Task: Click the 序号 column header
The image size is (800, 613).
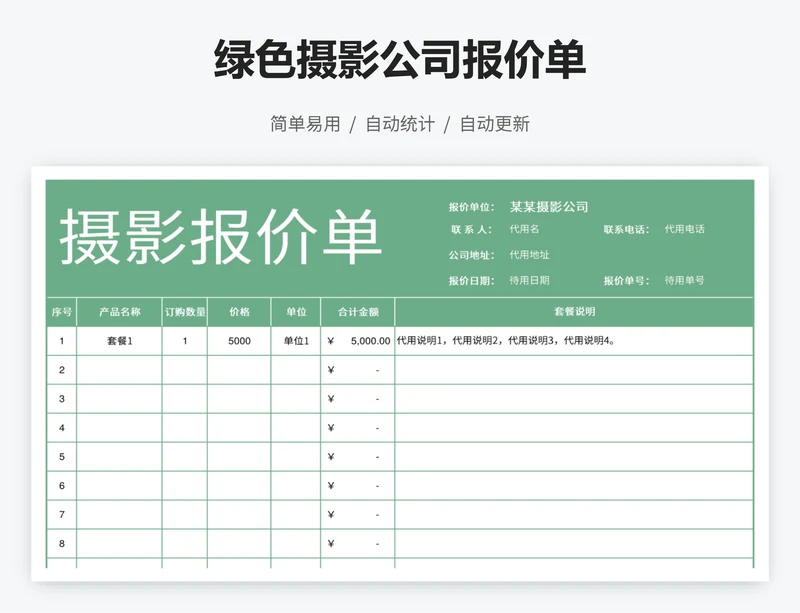Action: pos(62,312)
